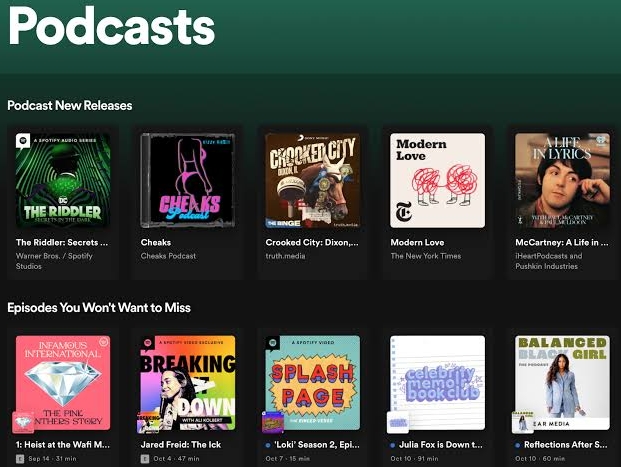Open McCartney A Life in Lyrics cover
The width and height of the screenshot is (621, 467).
(562, 180)
